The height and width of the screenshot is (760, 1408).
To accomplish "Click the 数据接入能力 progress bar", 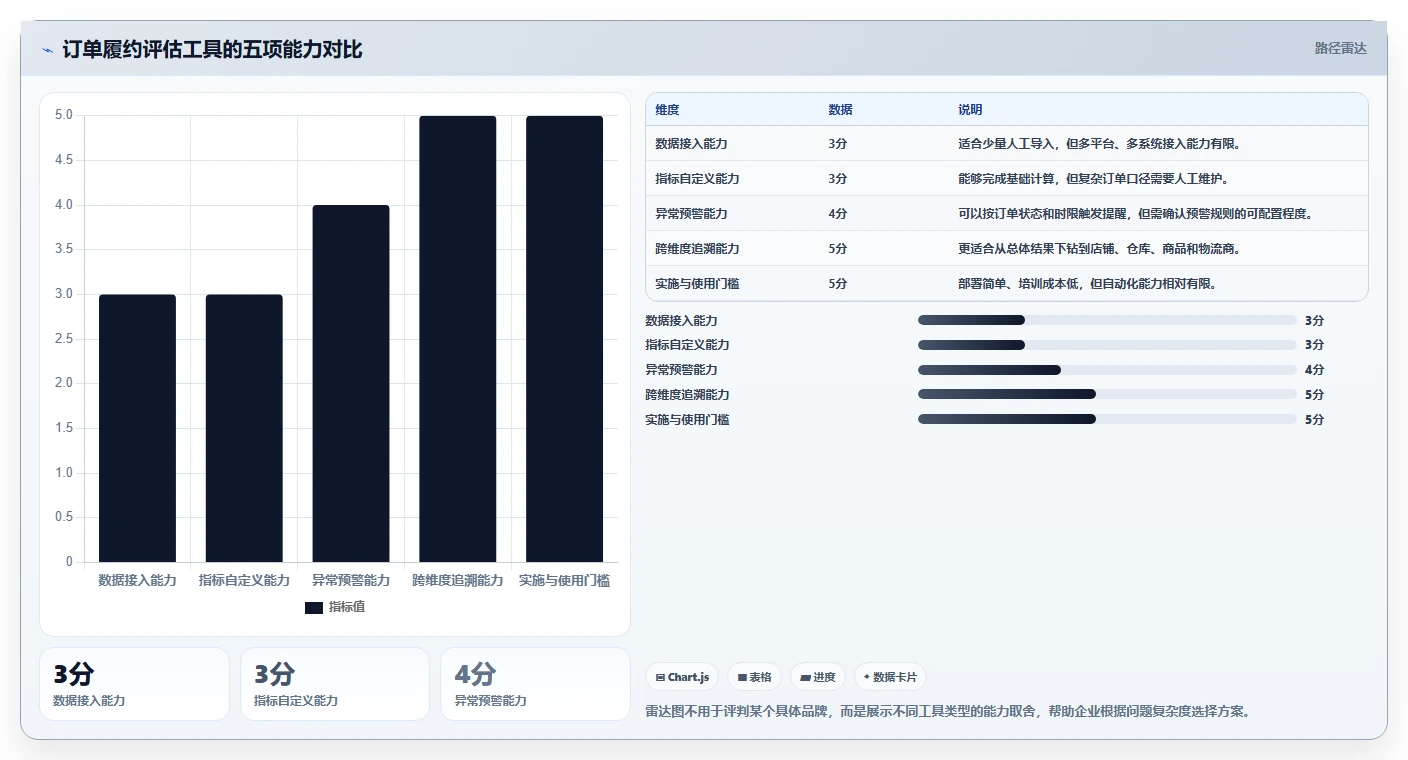I will pyautogui.click(x=1107, y=320).
